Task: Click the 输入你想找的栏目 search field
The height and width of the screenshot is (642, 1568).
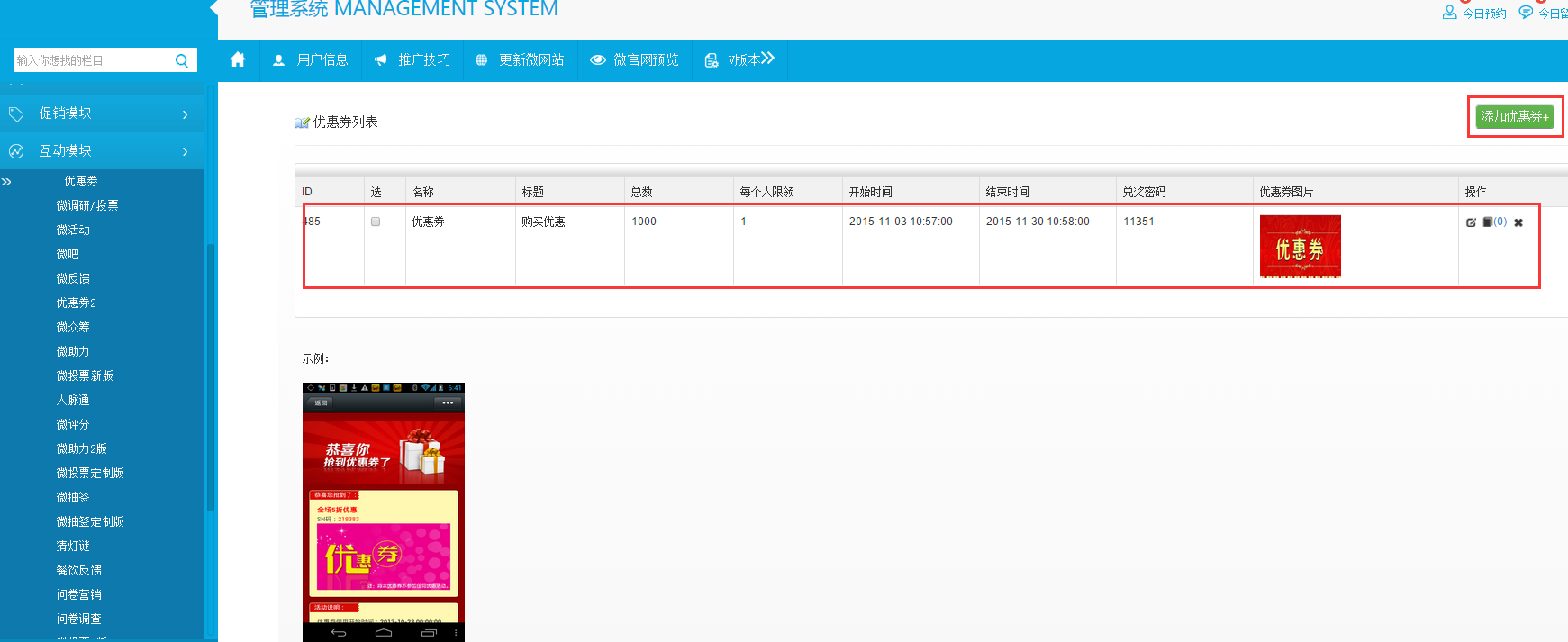Action: [x=92, y=60]
